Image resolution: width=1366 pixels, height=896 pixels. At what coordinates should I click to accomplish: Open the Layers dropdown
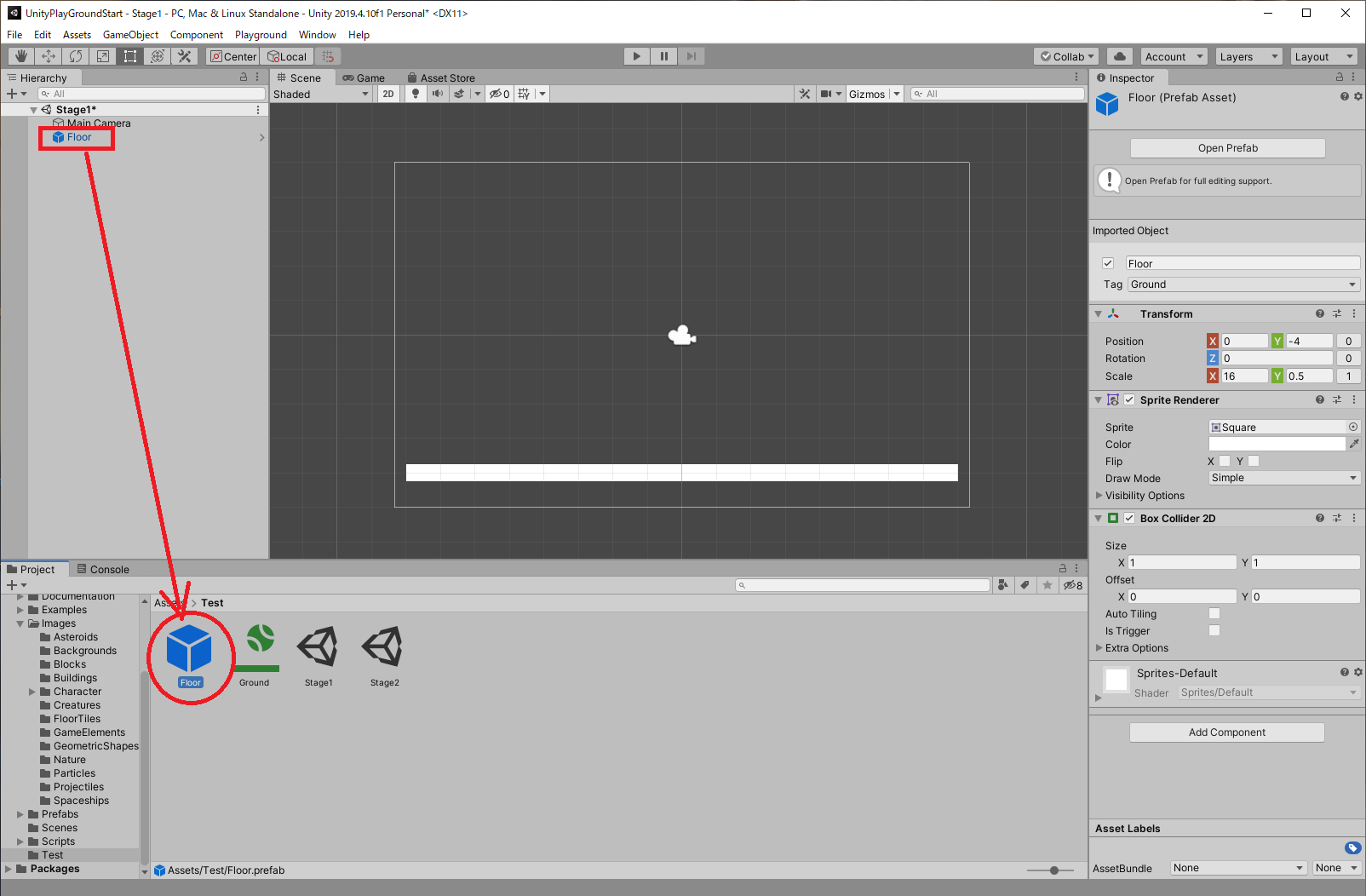point(1248,56)
